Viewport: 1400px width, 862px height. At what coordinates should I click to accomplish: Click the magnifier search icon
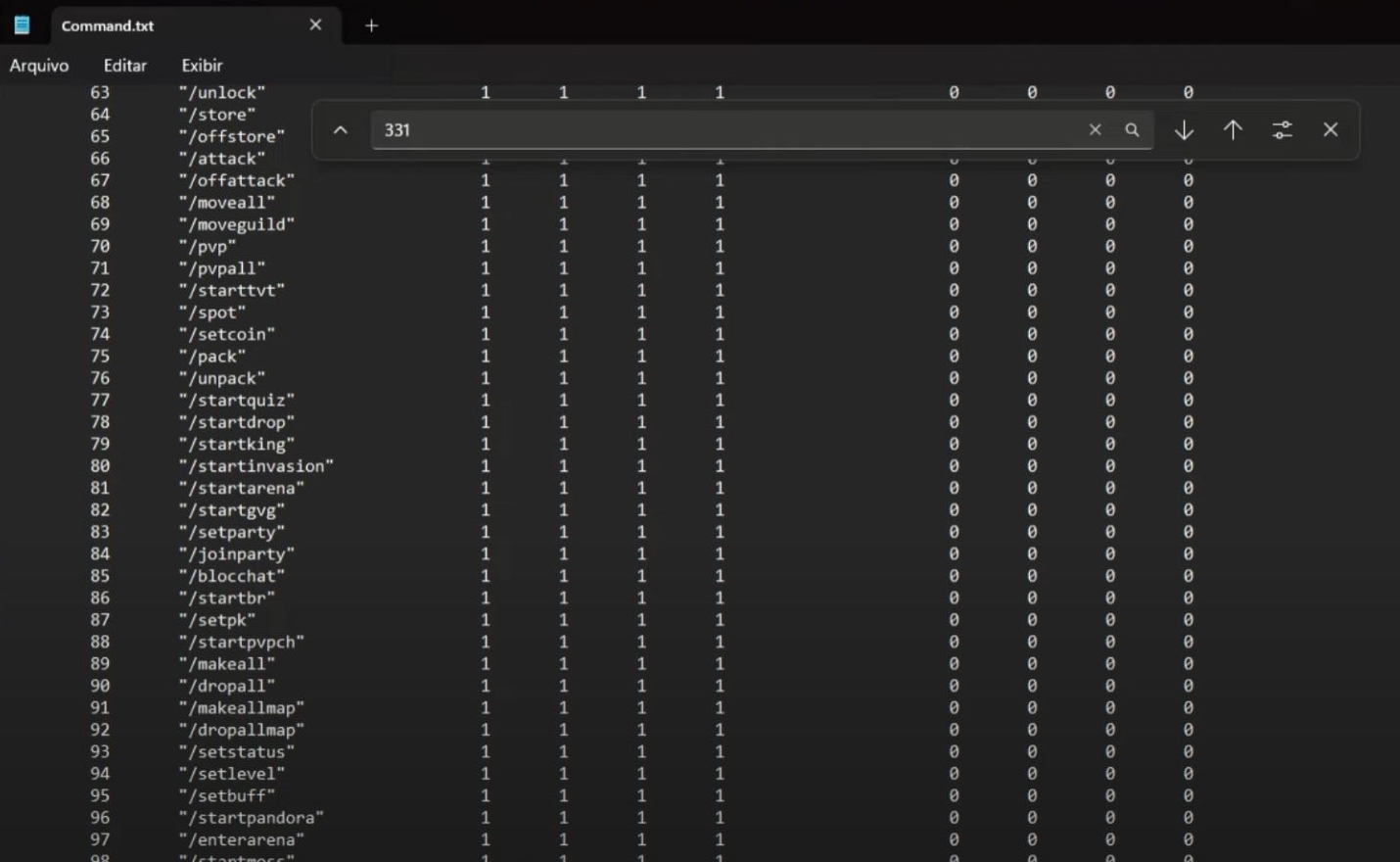click(x=1132, y=129)
